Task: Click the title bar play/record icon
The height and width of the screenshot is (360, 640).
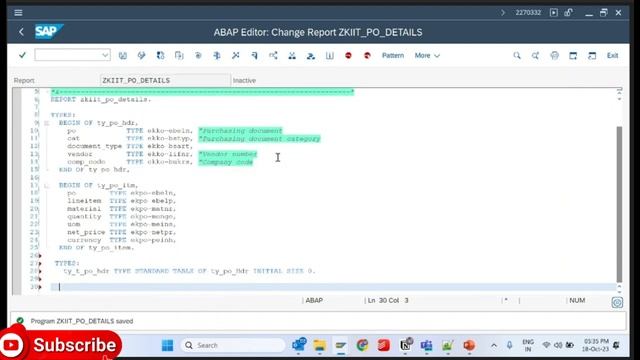Action: click(553, 13)
